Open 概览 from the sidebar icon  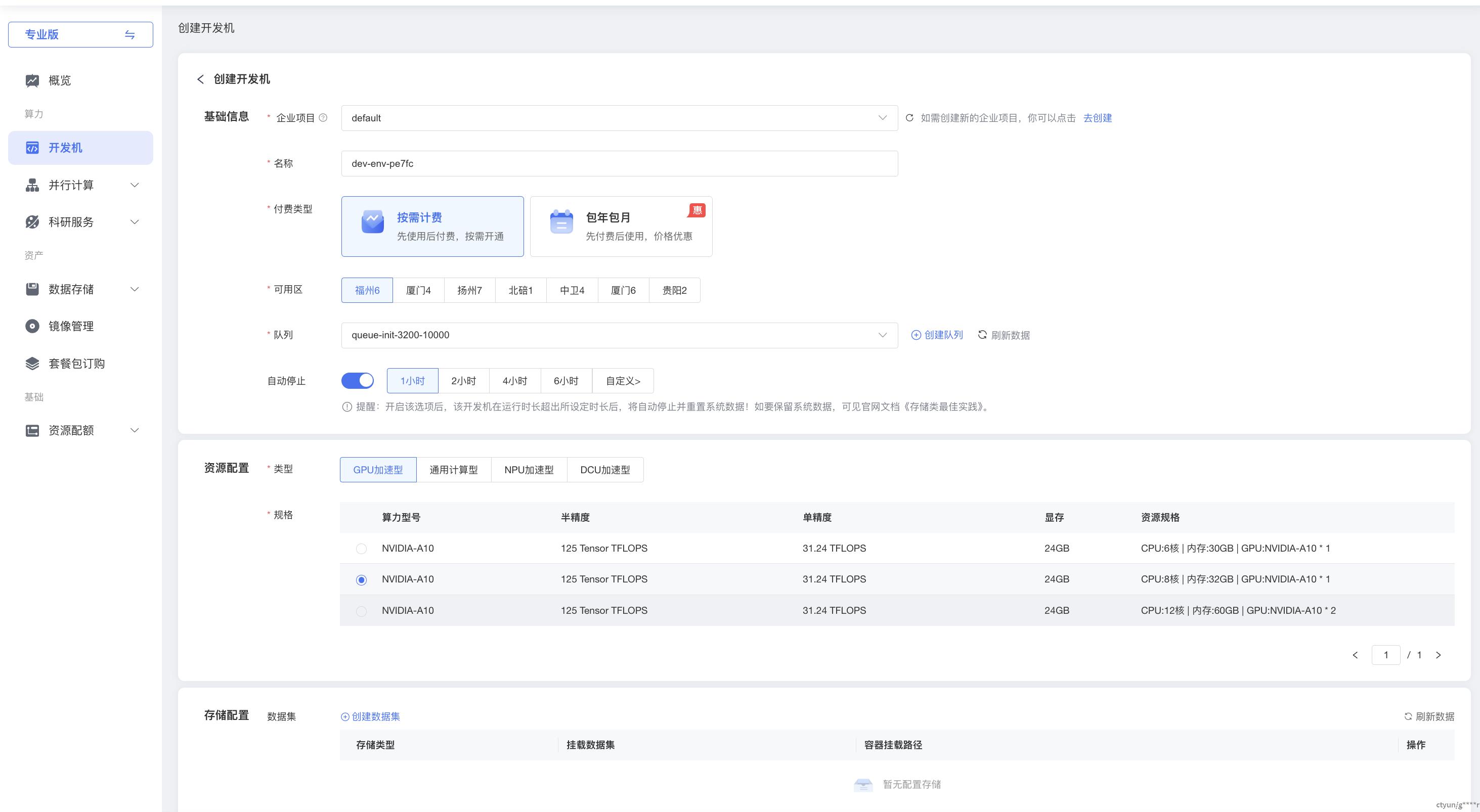coord(32,80)
